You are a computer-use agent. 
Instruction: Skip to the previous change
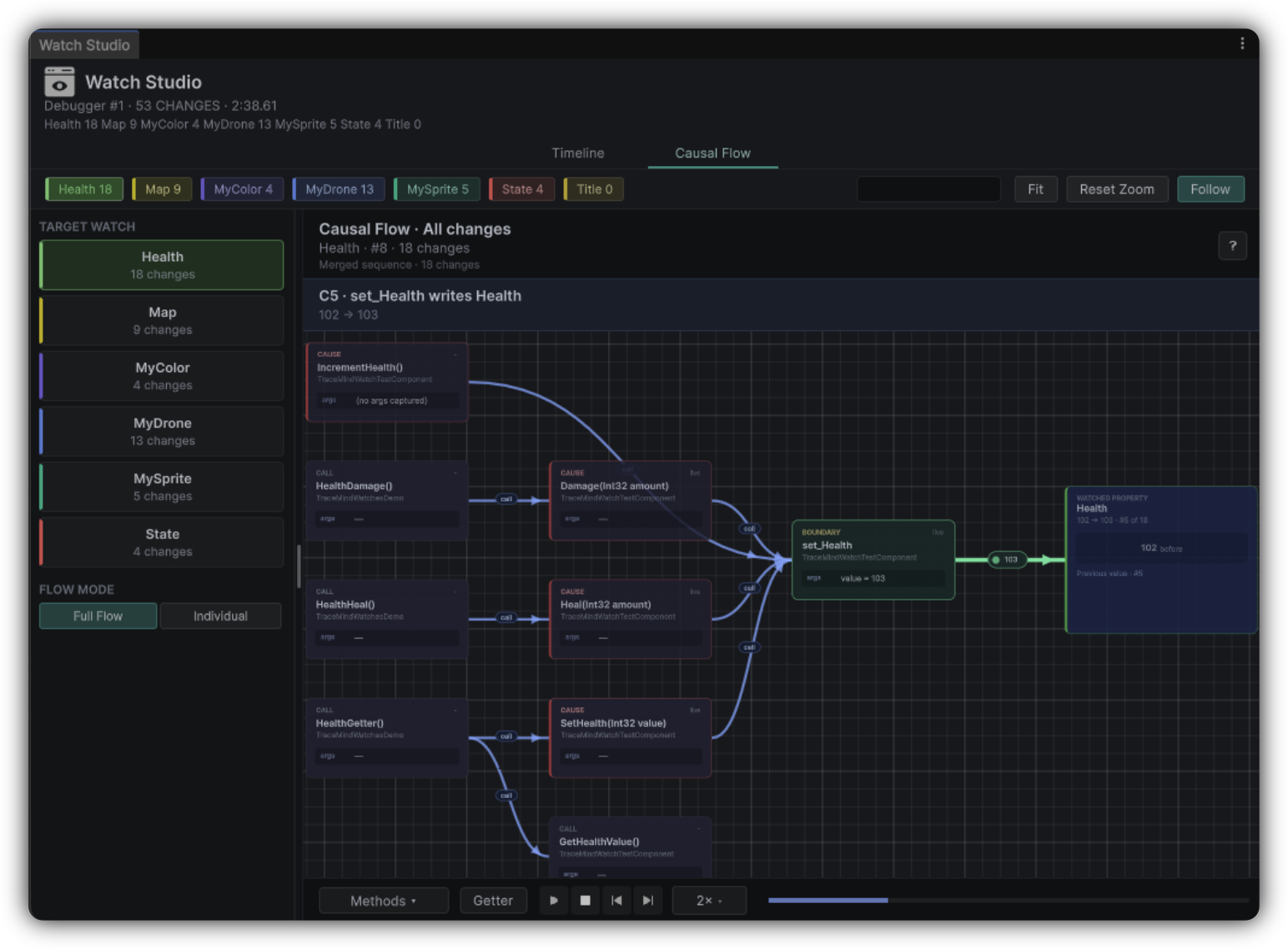[x=616, y=901]
